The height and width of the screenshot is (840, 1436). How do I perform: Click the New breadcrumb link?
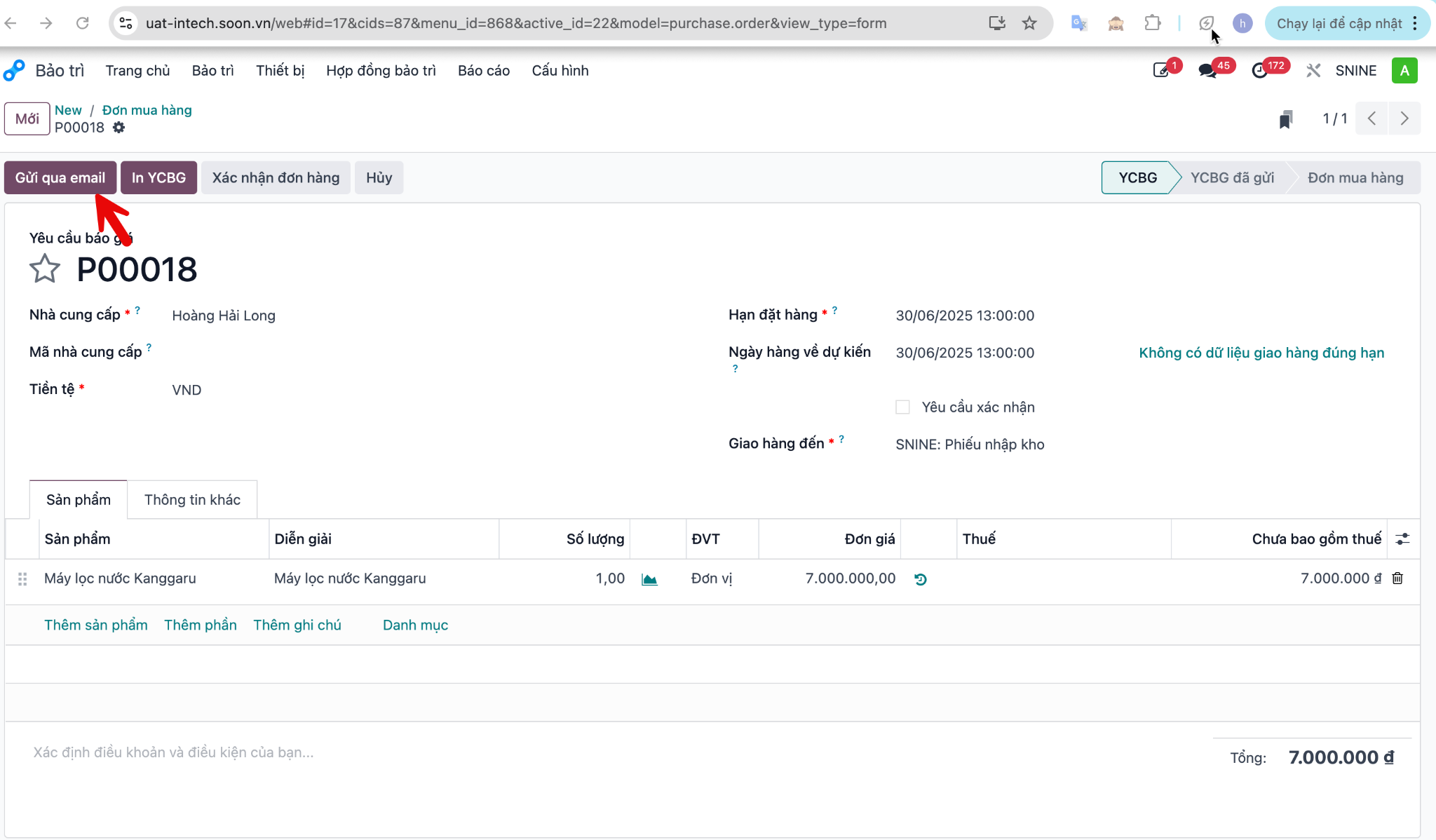point(68,110)
